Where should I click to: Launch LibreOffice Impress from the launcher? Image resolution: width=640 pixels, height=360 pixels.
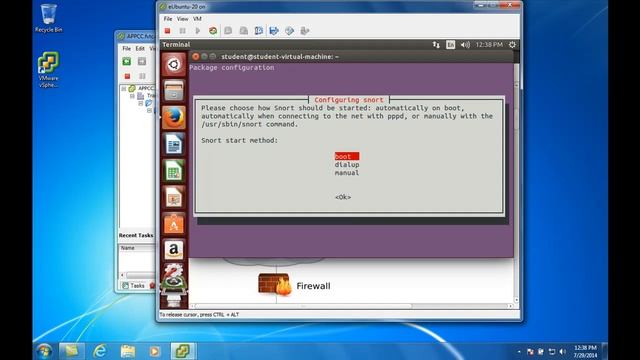[x=173, y=197]
